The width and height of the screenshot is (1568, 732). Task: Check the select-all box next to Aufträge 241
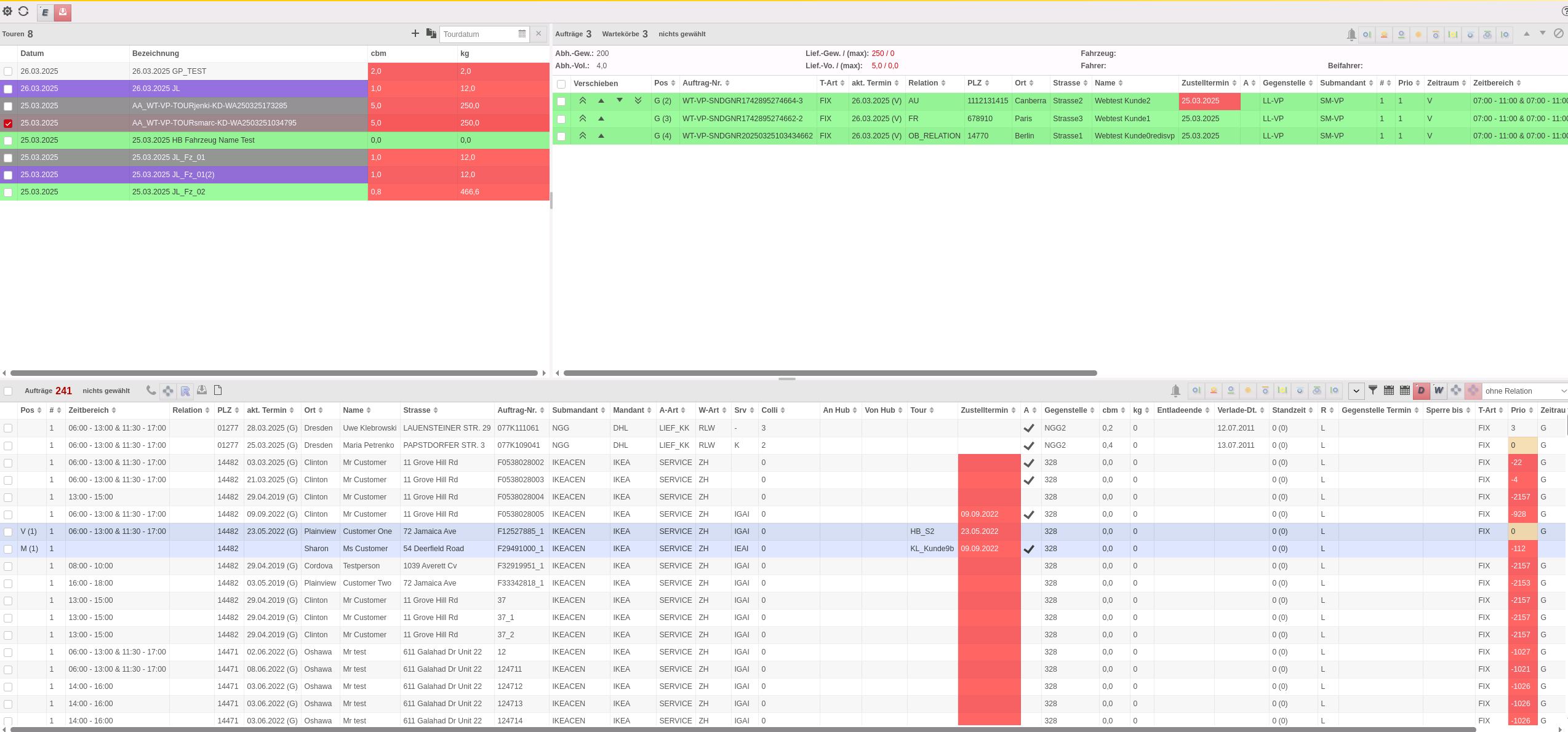tap(8, 391)
